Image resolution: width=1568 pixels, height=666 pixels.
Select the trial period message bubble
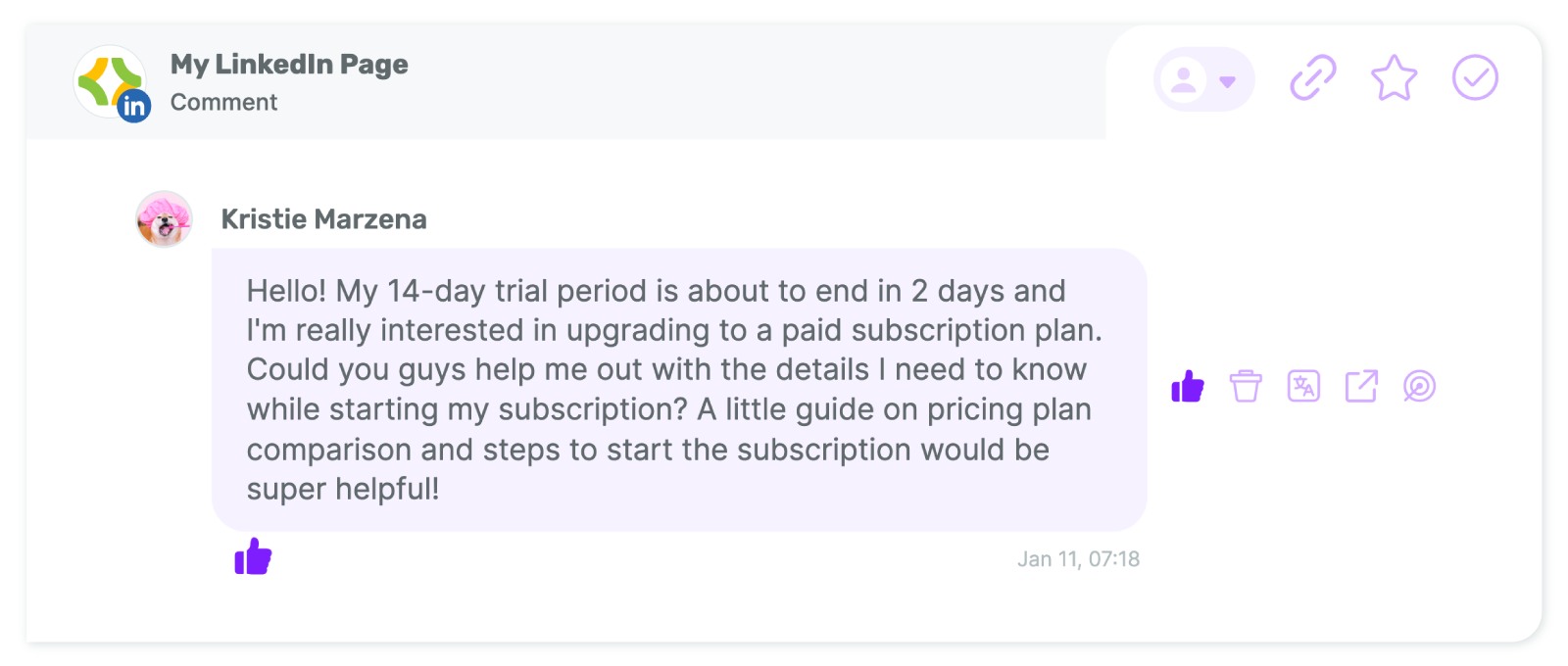pos(679,390)
